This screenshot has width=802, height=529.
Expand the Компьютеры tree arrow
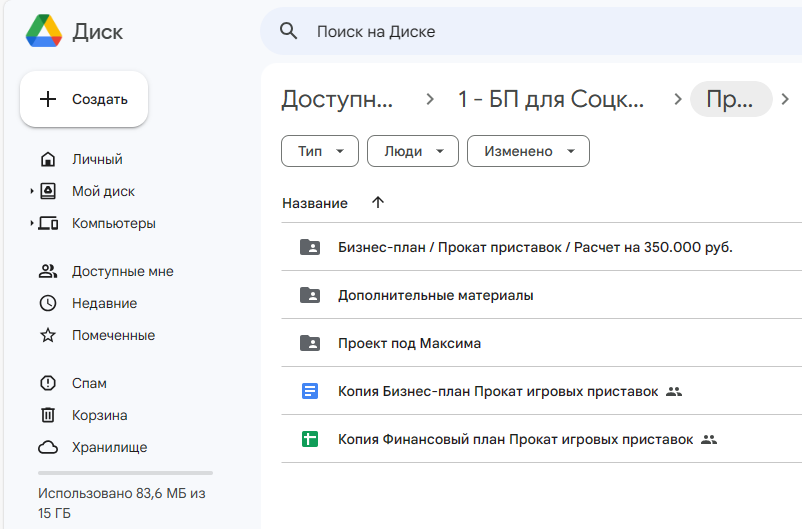pos(32,224)
